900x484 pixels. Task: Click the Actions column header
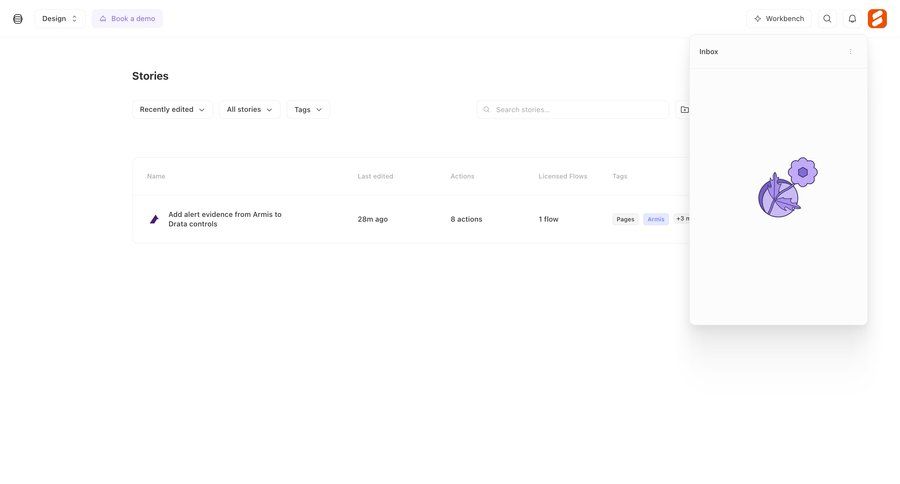(x=462, y=176)
